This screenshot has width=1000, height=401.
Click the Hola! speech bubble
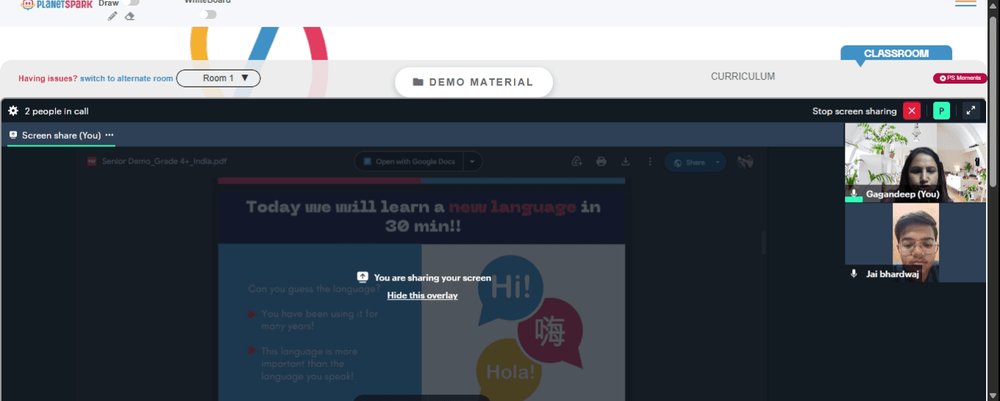coord(510,371)
